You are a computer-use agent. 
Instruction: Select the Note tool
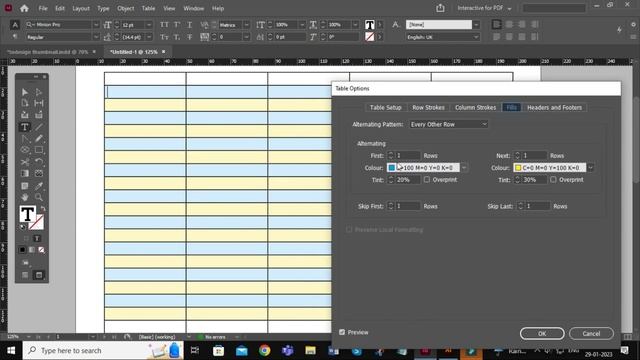tap(25, 186)
